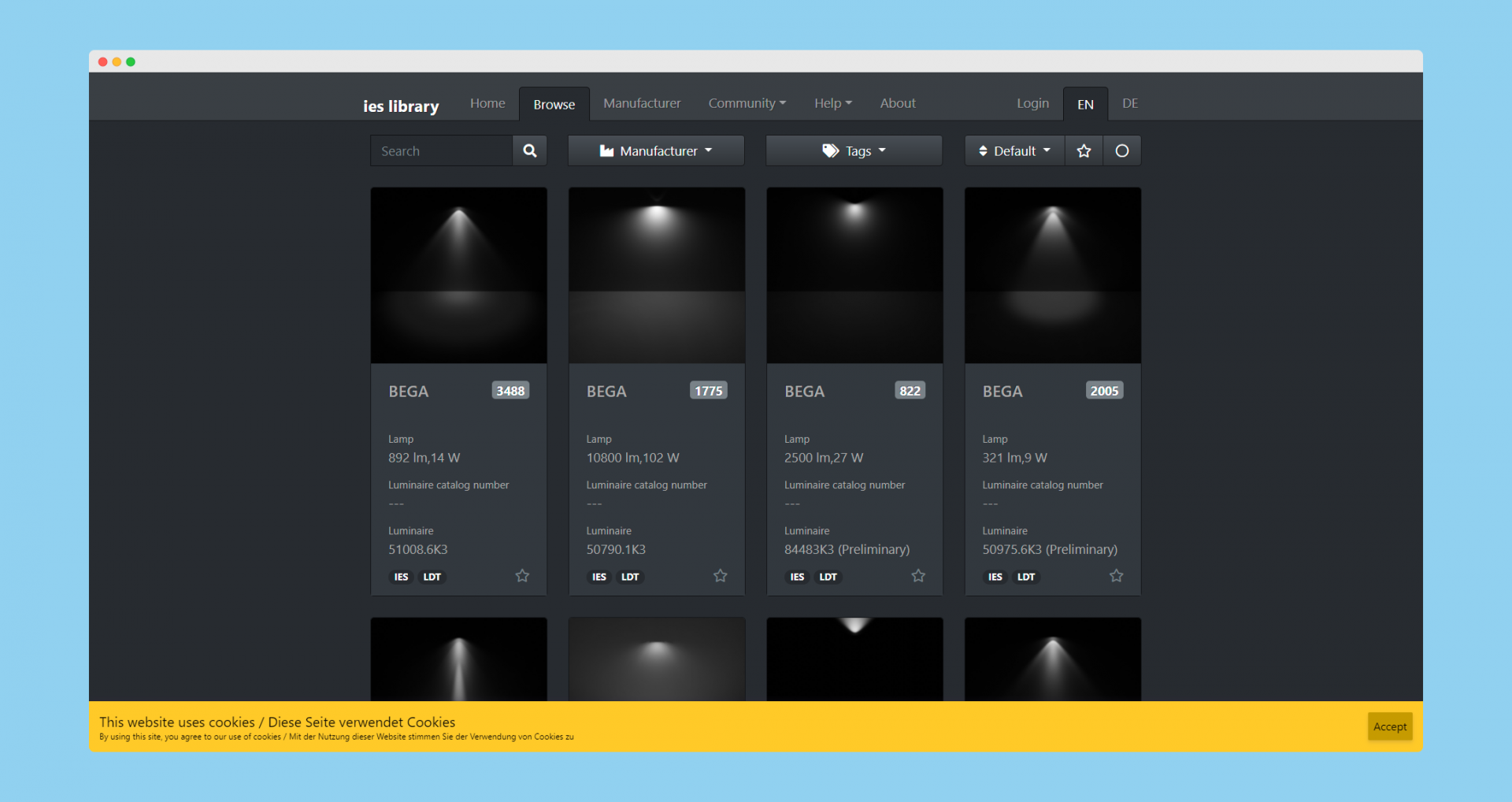The width and height of the screenshot is (1512, 802).
Task: Download IES file for 51008.6K3
Action: 401,577
